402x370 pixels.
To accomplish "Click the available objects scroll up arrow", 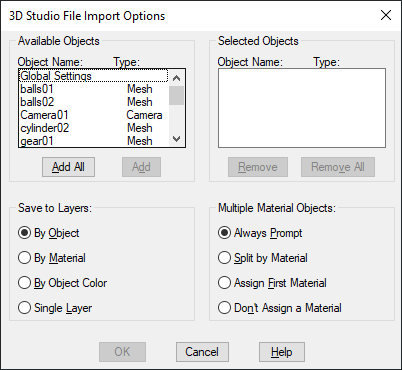I will click(x=176, y=78).
